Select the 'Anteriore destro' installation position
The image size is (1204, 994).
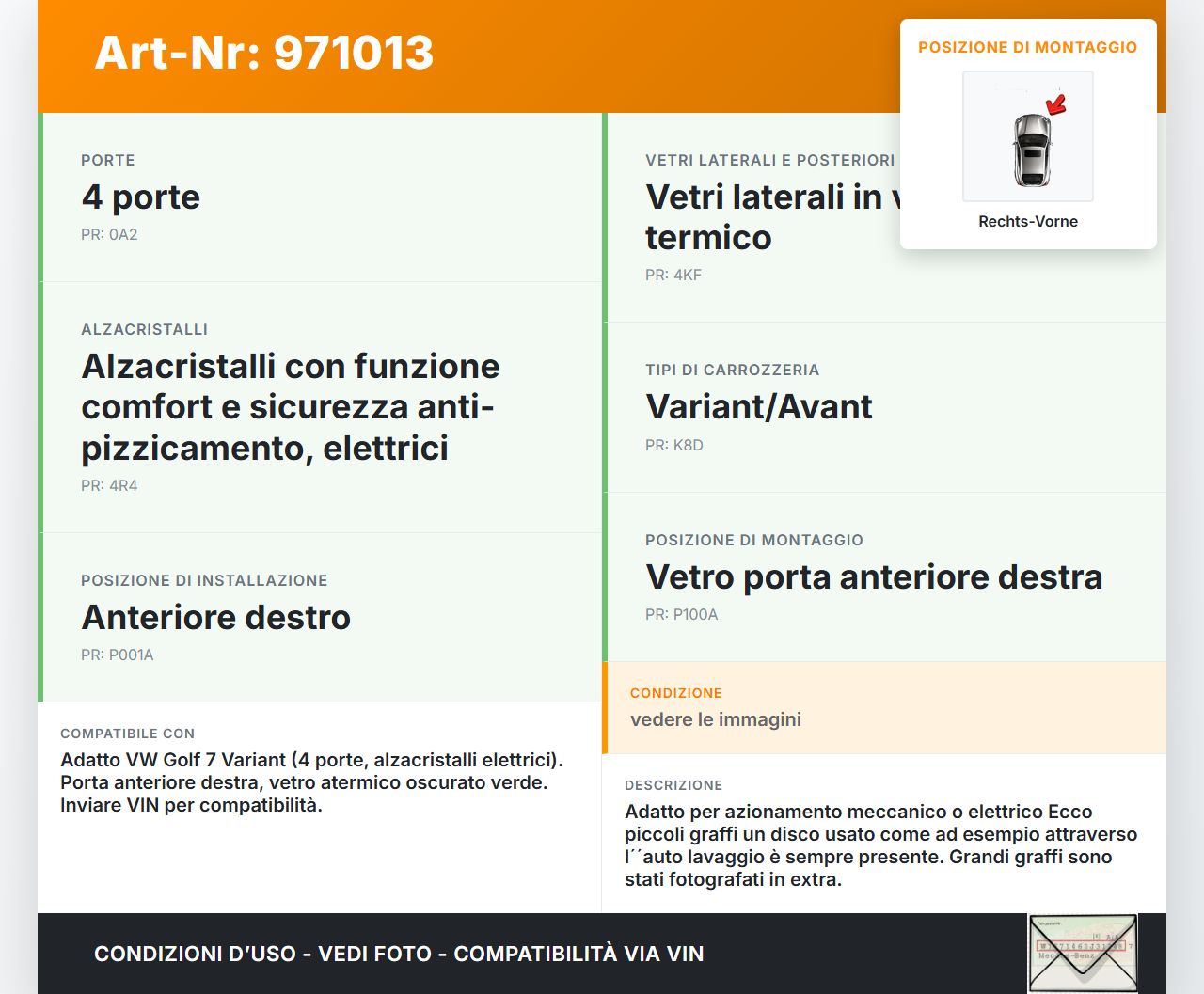click(216, 618)
